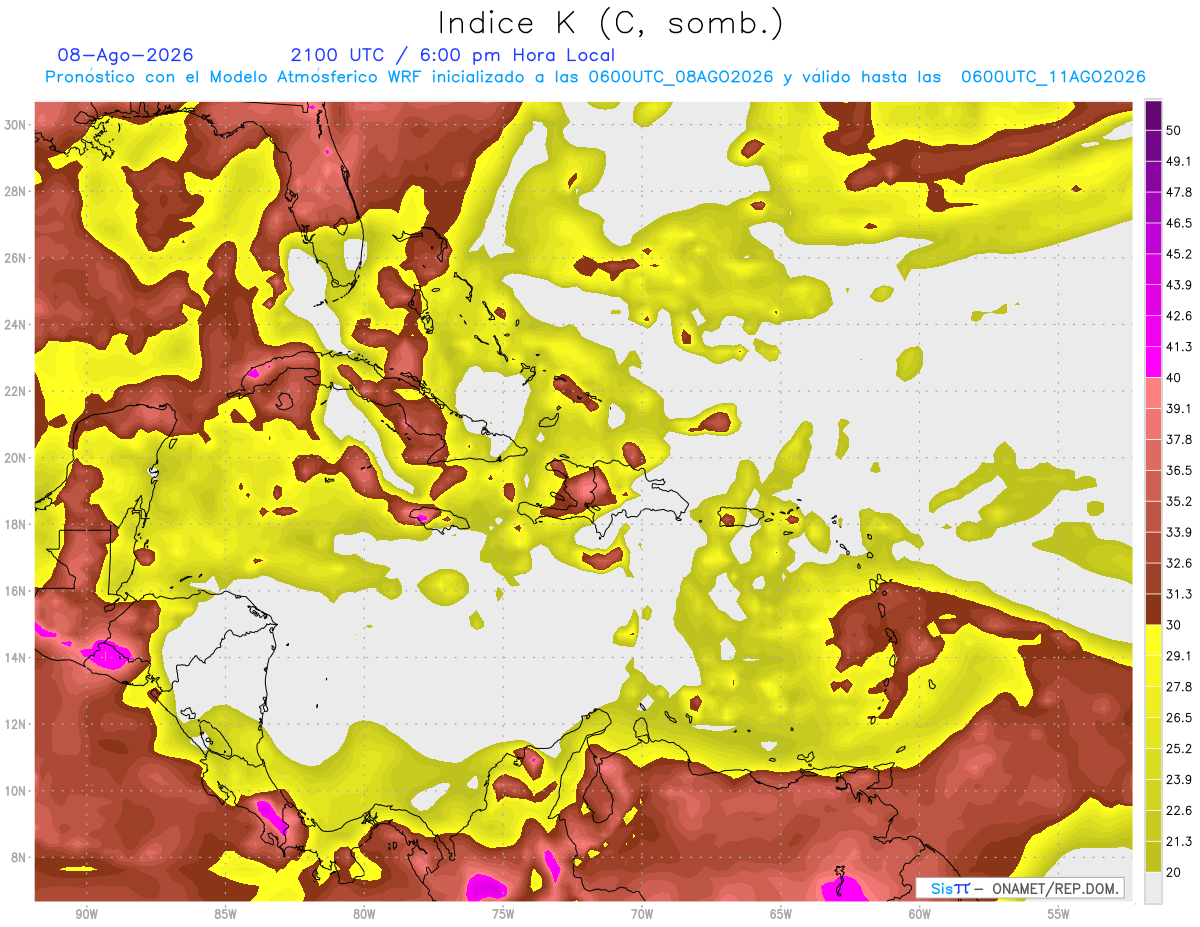Click the valid-until time "0600UTC_11AGO2026"
Image resolution: width=1200 pixels, height=927 pixels.
[1053, 77]
